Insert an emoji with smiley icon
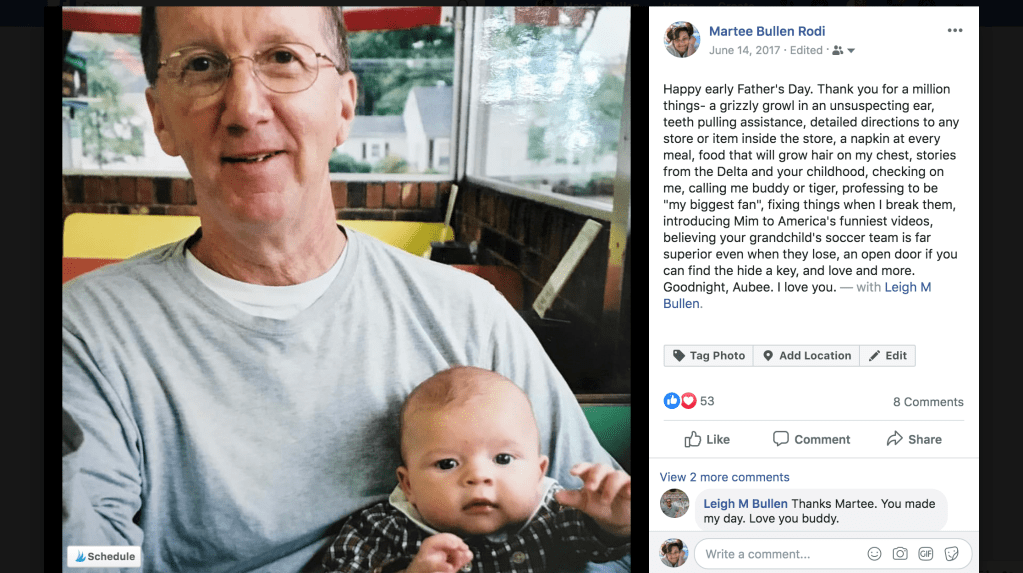This screenshot has height=573, width=1023. point(874,554)
